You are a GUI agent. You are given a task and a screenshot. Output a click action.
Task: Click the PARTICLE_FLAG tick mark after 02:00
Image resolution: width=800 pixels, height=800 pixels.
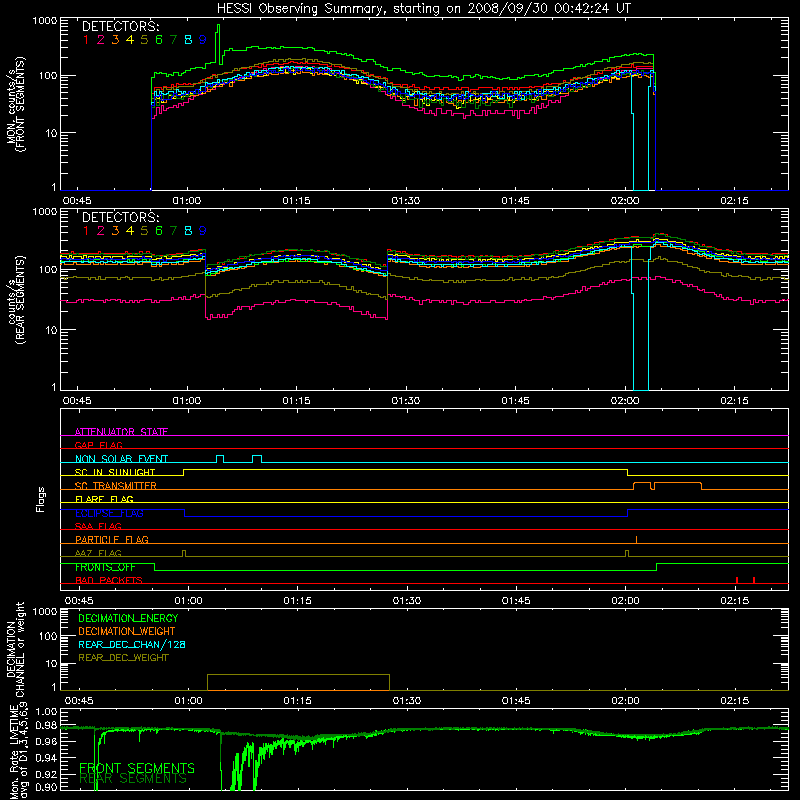[636, 540]
